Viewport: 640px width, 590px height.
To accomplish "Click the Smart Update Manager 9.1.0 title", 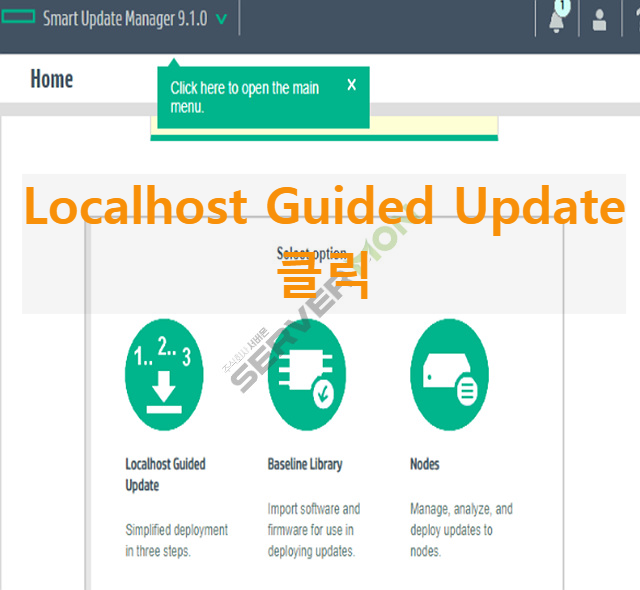I will (x=125, y=19).
